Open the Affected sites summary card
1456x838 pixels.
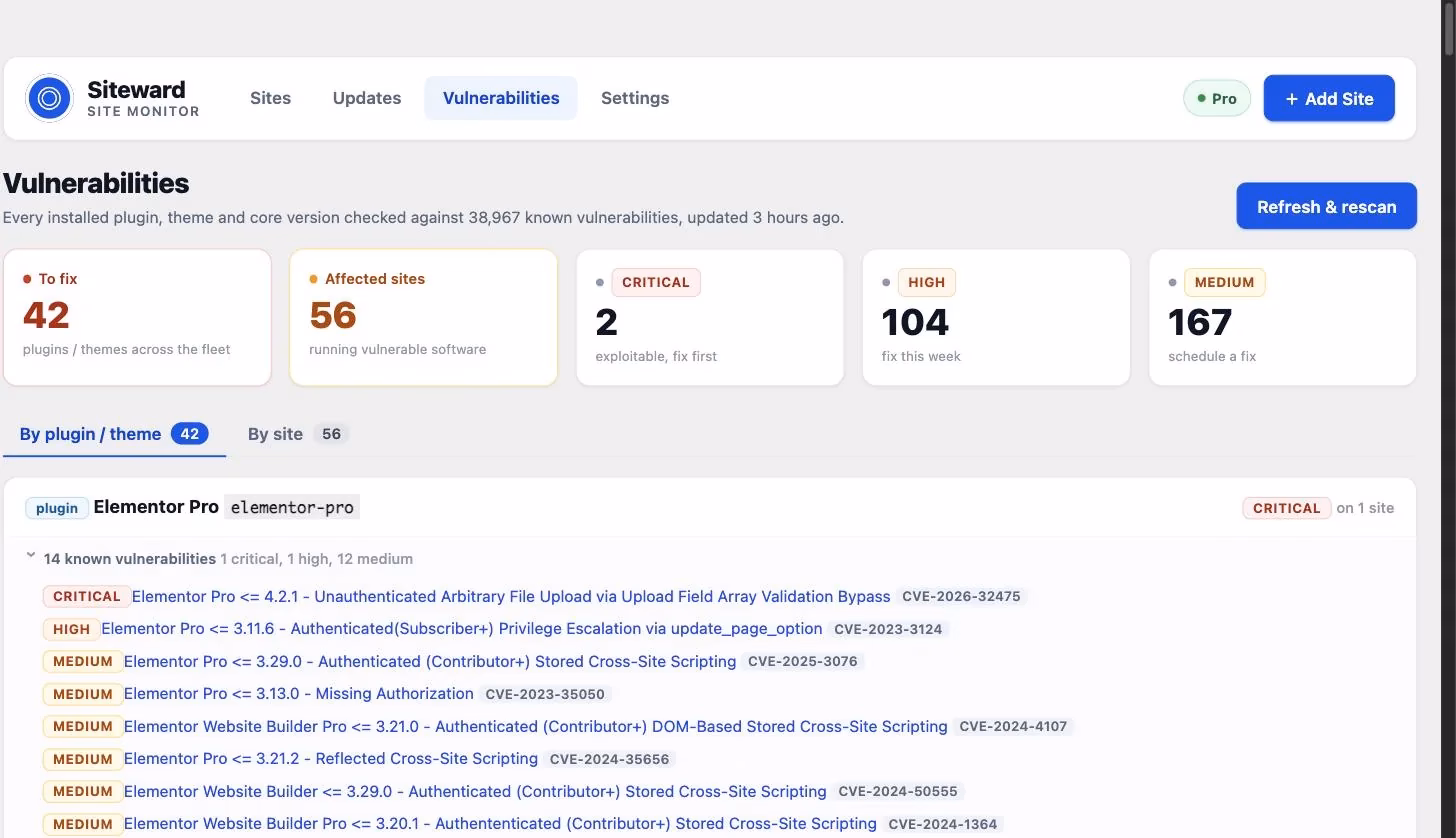423,317
